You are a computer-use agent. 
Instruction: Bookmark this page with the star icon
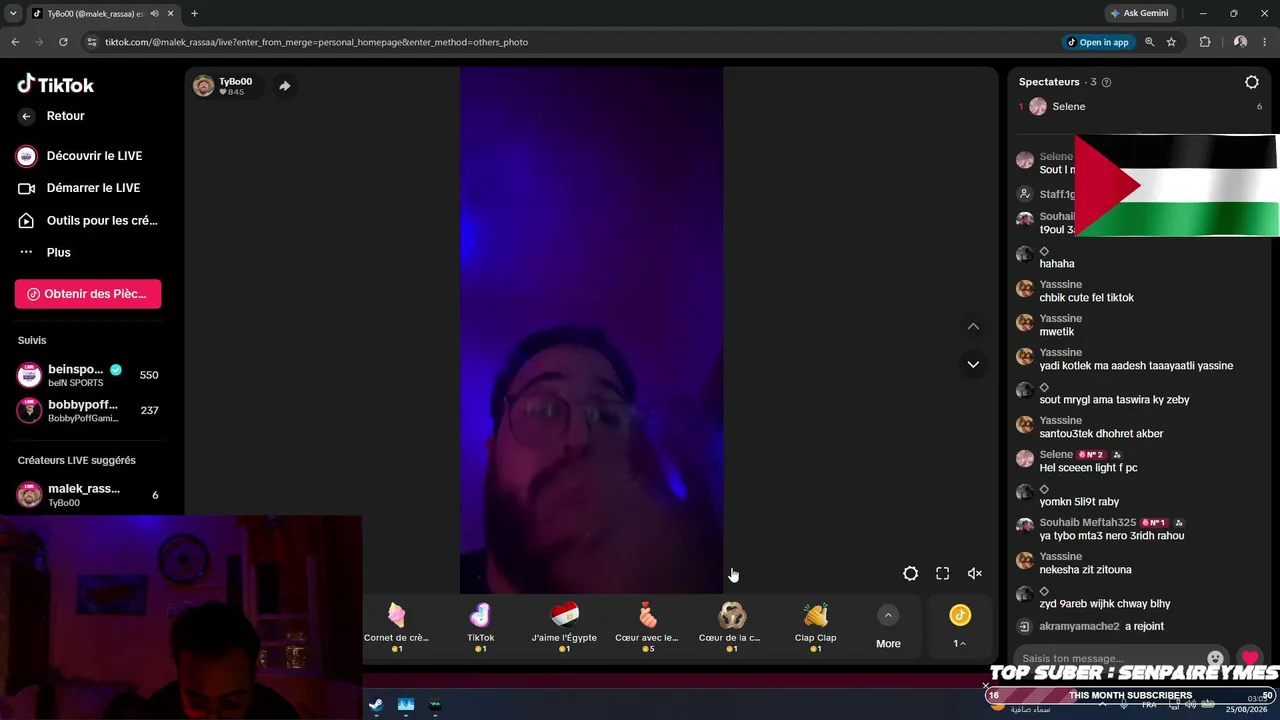coord(1171,42)
